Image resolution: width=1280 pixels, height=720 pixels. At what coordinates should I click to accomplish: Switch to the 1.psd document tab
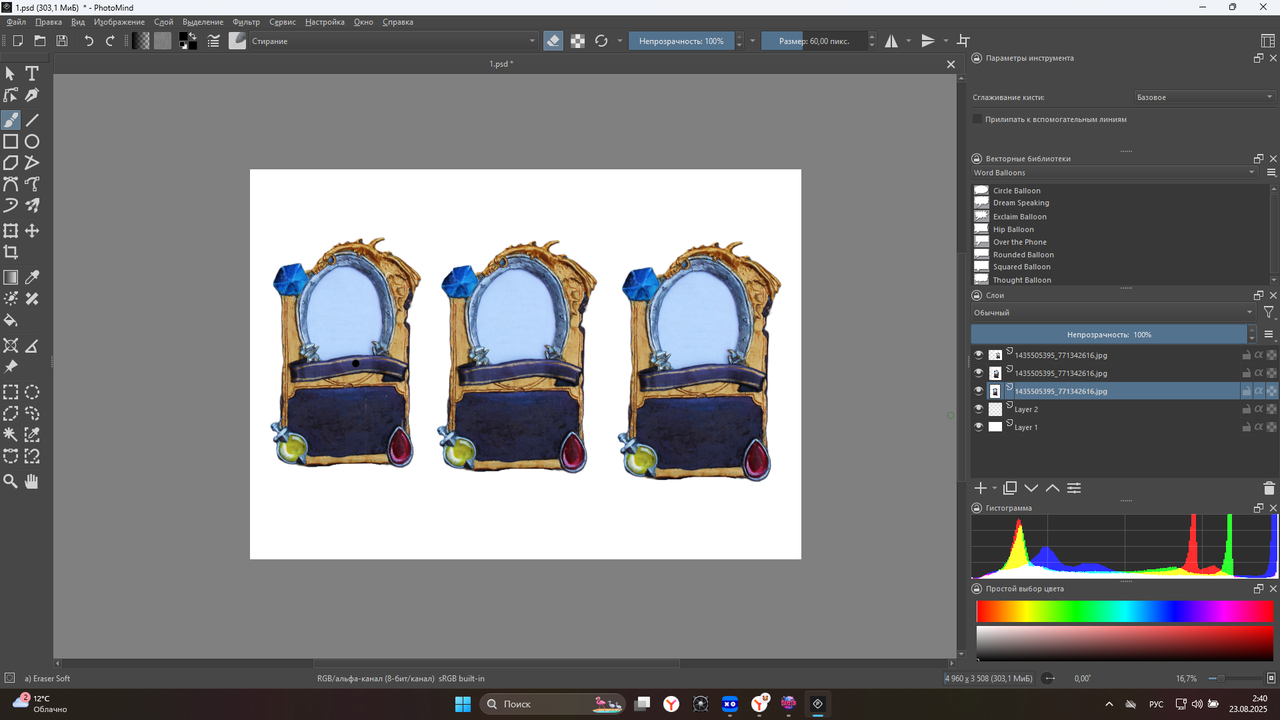tap(501, 64)
